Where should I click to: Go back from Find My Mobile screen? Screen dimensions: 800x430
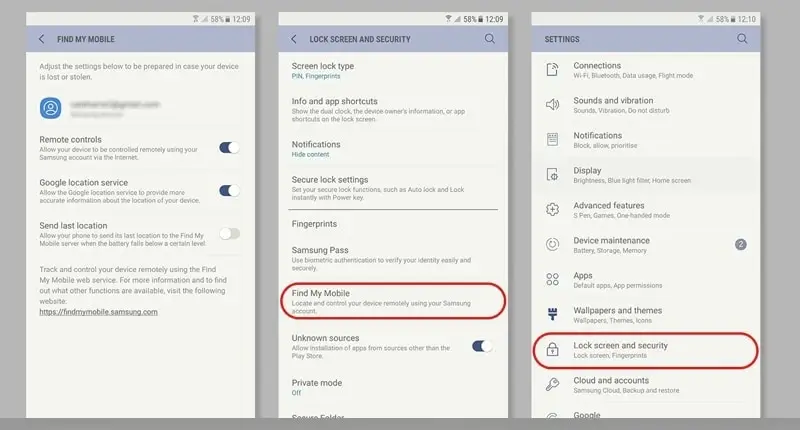[41, 39]
